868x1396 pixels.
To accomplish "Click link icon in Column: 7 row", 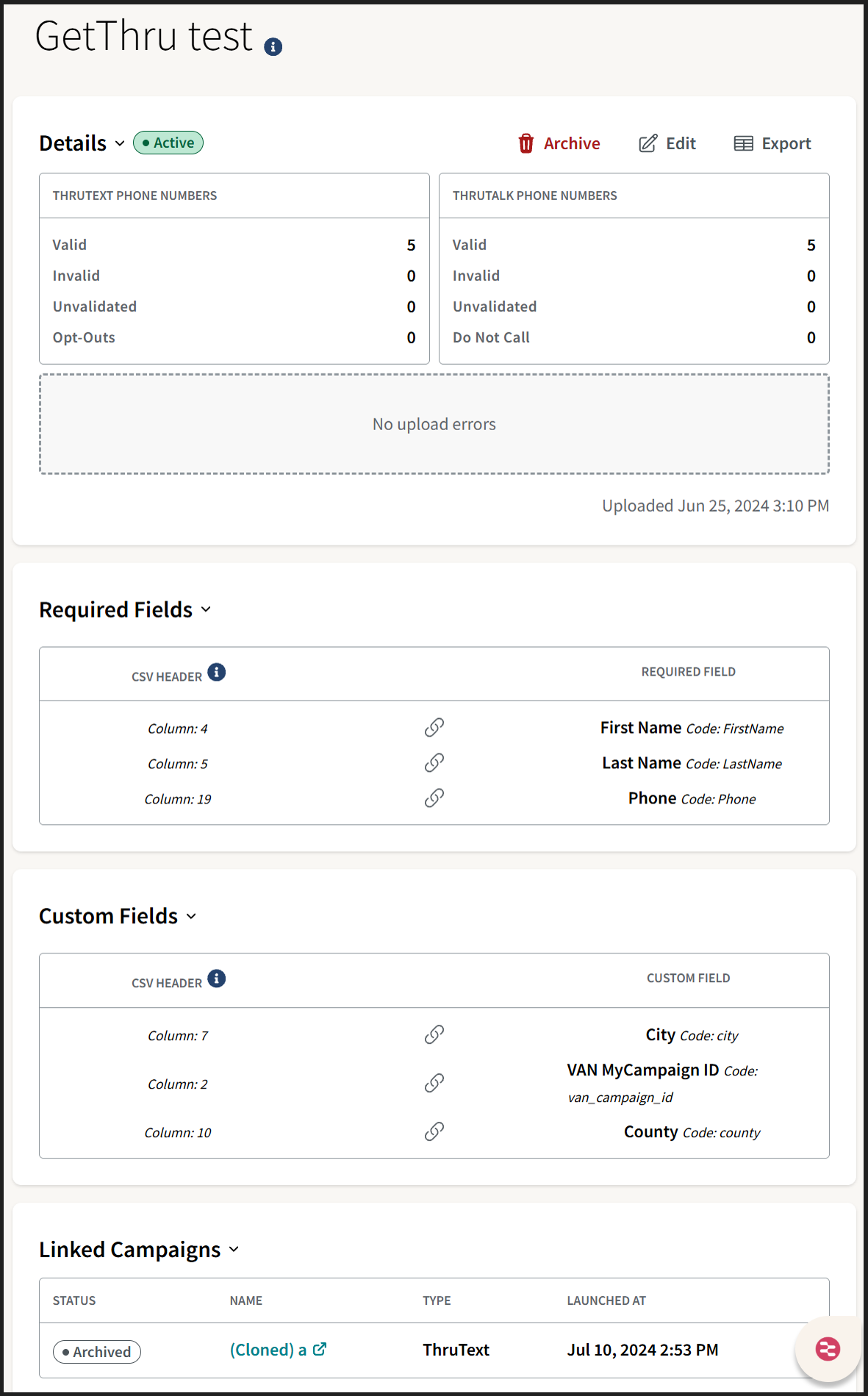I will pyautogui.click(x=434, y=1035).
